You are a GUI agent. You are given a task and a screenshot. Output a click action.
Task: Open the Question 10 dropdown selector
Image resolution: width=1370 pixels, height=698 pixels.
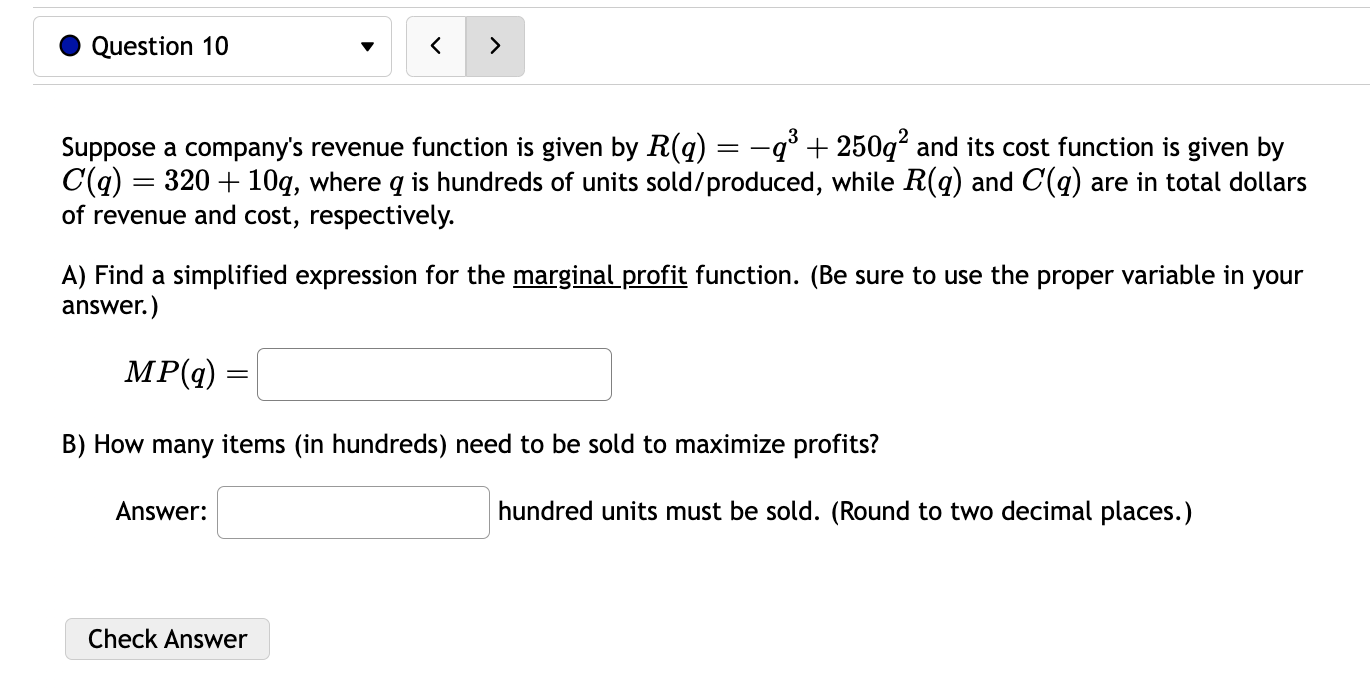click(211, 46)
